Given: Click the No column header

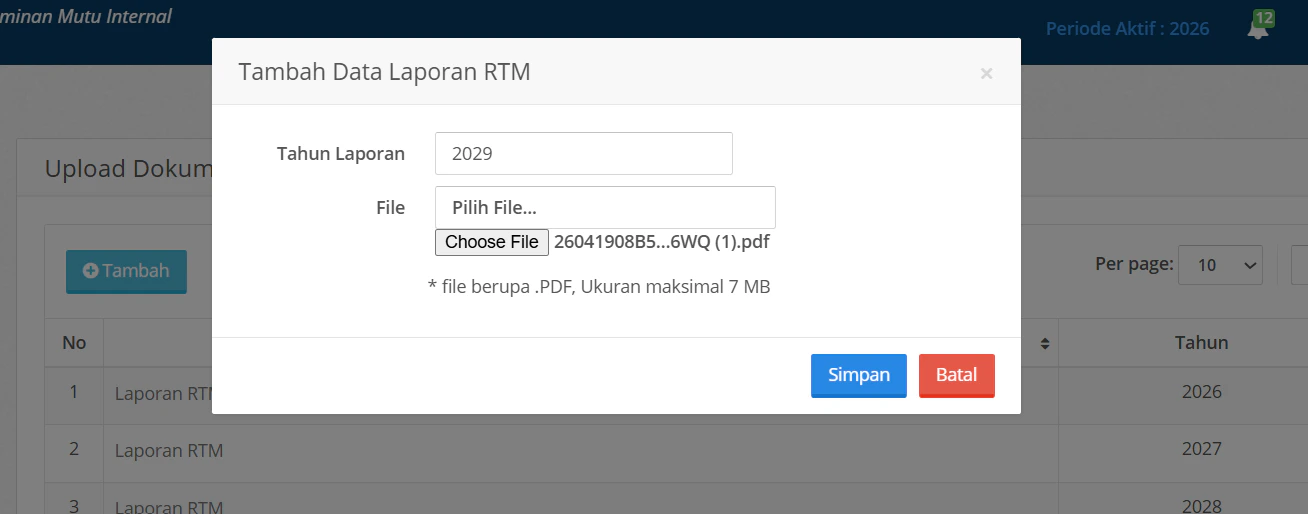Looking at the screenshot, I should click(x=74, y=343).
